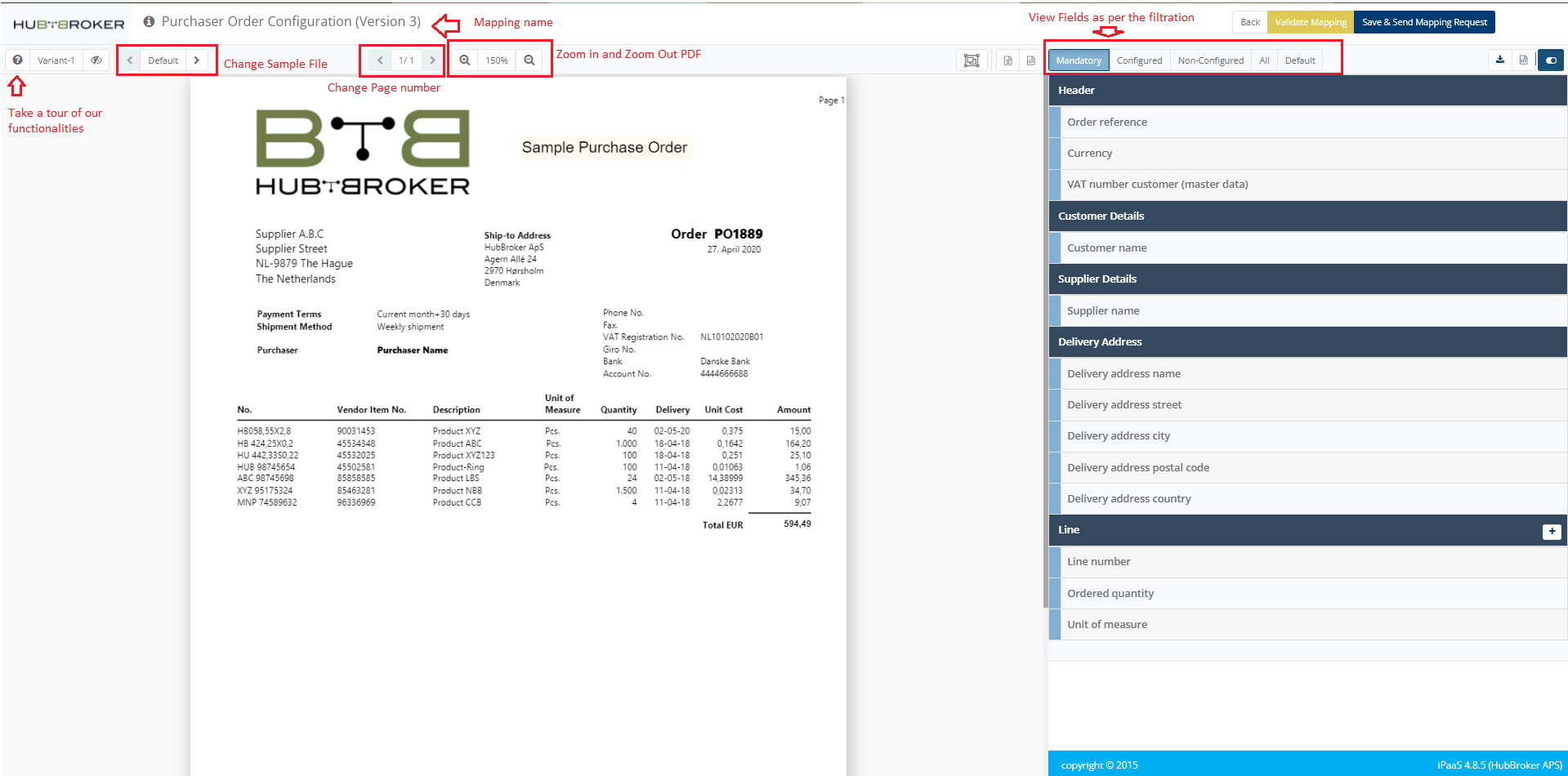This screenshot has width=1568, height=776.
Task: Select the All filter tab
Action: point(1264,60)
